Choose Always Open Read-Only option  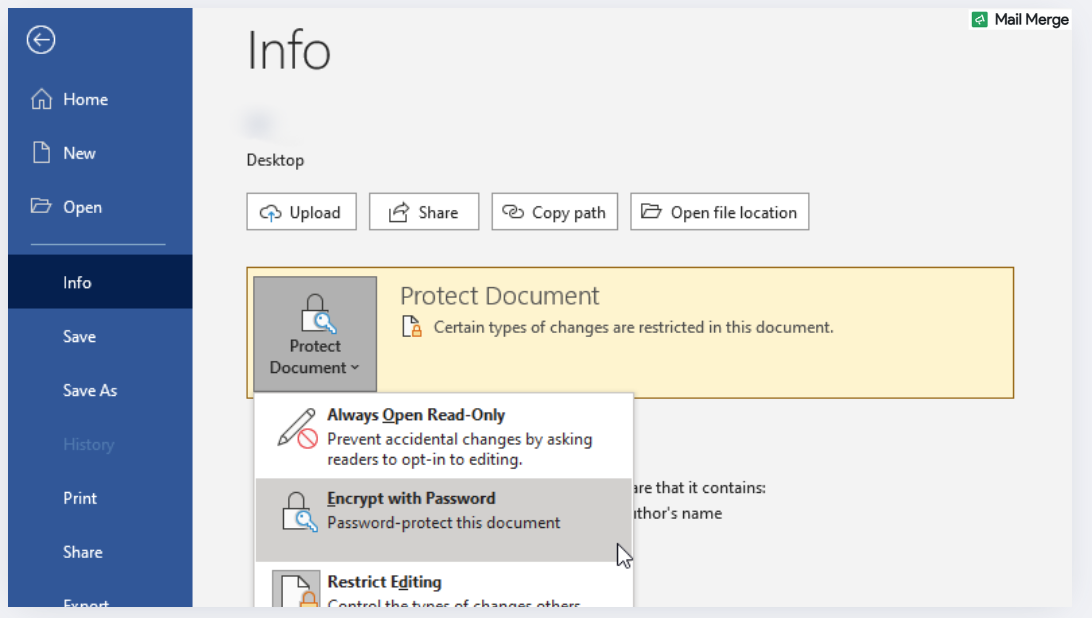coord(444,436)
